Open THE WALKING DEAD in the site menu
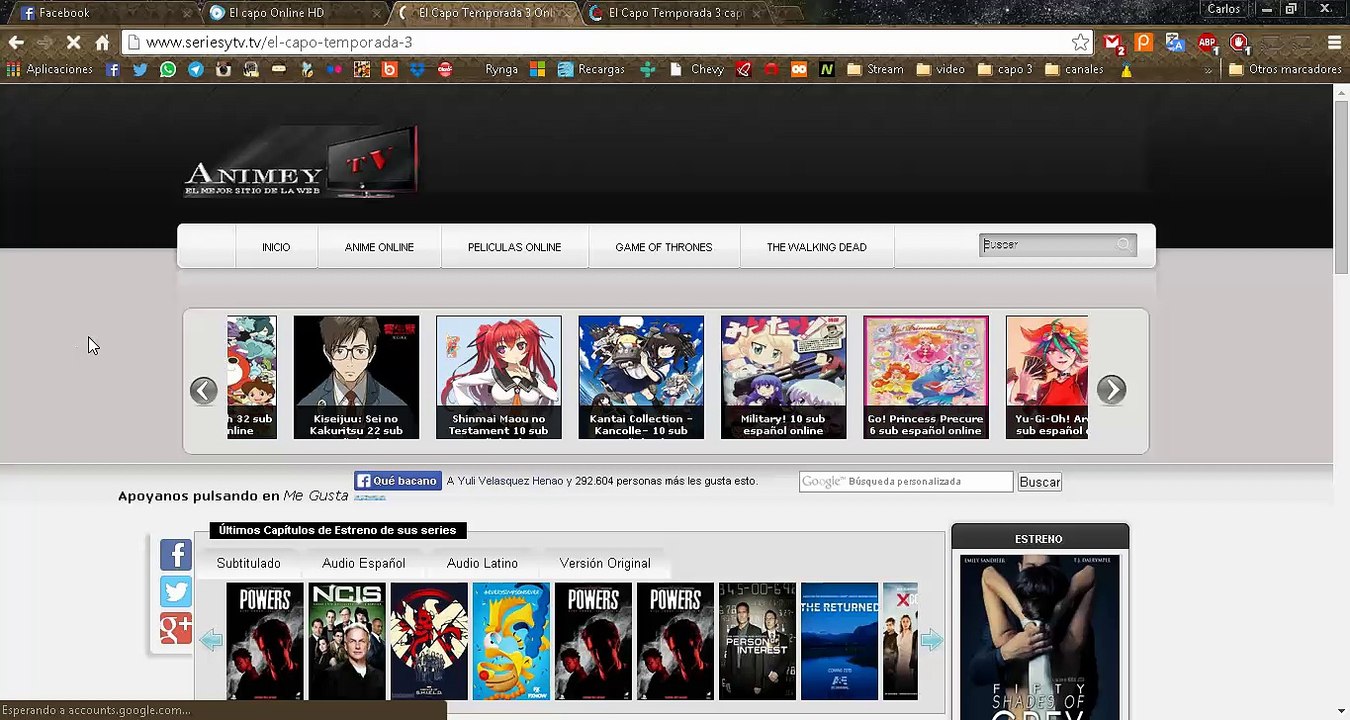The image size is (1350, 720). tap(817, 247)
